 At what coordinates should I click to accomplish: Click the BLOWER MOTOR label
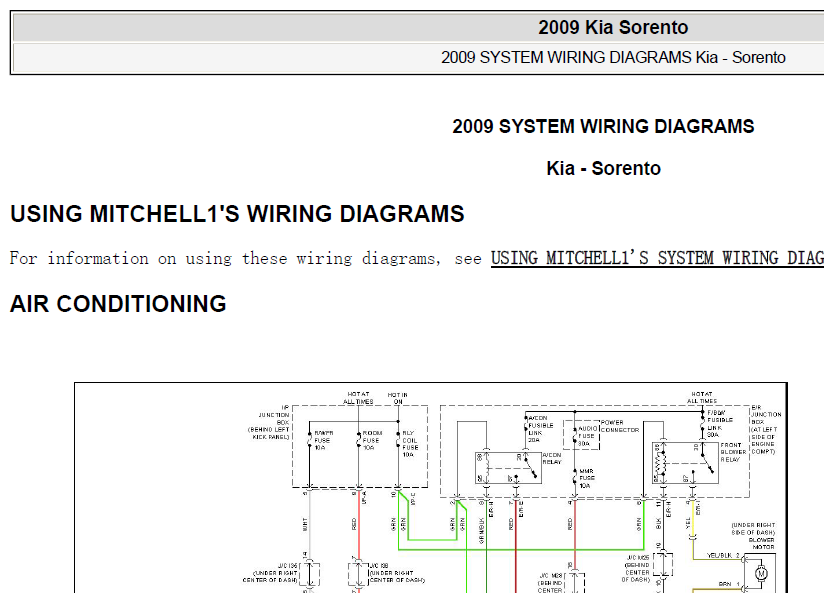pyautogui.click(x=761, y=544)
